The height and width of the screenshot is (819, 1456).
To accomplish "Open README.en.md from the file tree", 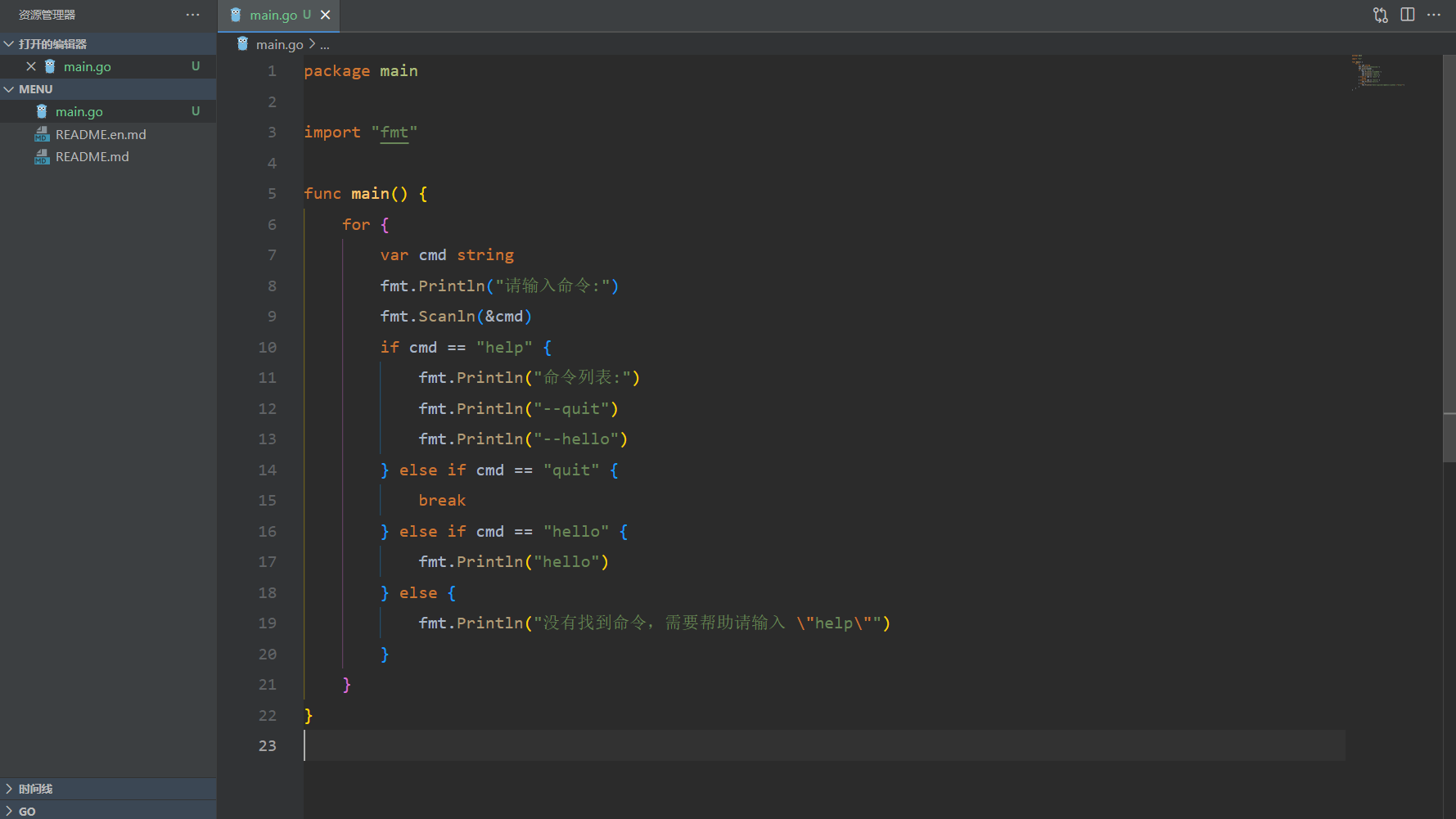I will [x=101, y=134].
